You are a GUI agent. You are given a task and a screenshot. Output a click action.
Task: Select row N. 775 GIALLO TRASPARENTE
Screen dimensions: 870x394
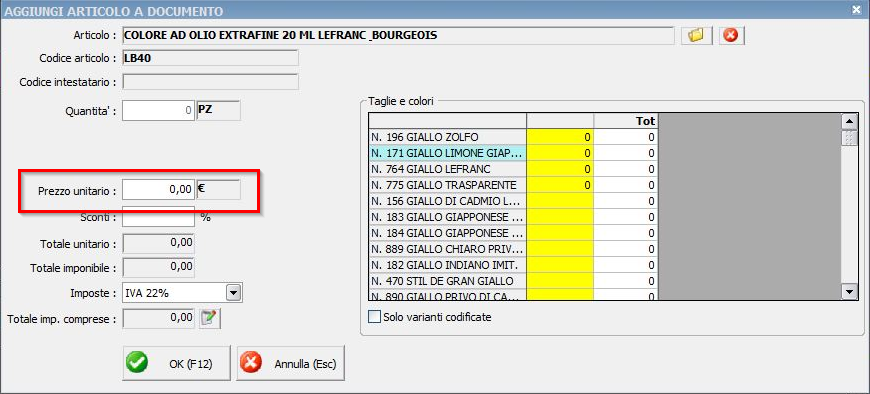coord(447,185)
